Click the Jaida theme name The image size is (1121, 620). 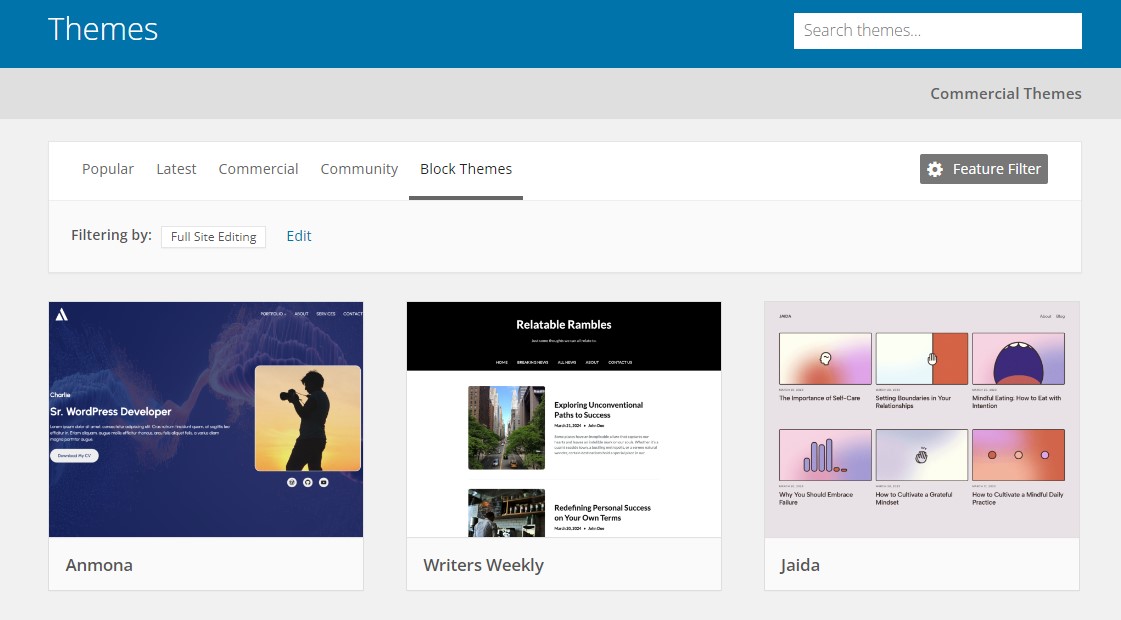tap(800, 565)
